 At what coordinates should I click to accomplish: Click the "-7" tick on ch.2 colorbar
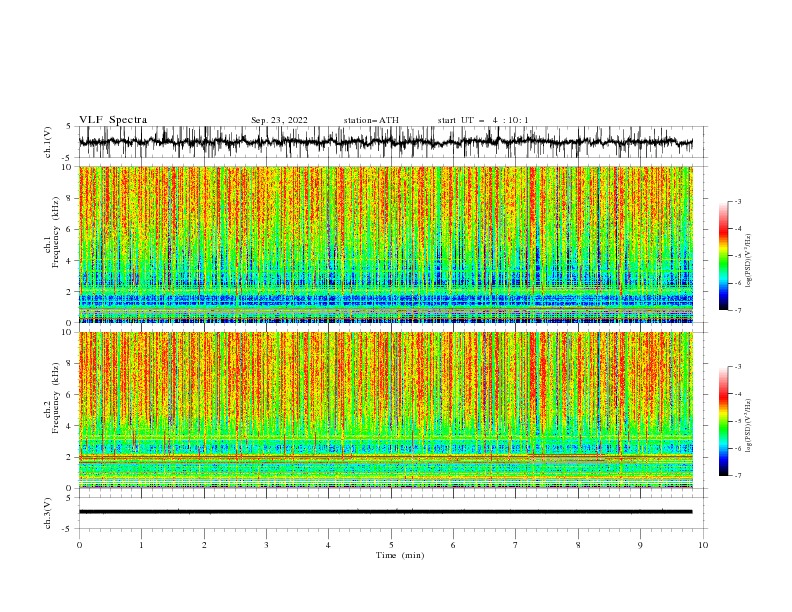pos(737,475)
